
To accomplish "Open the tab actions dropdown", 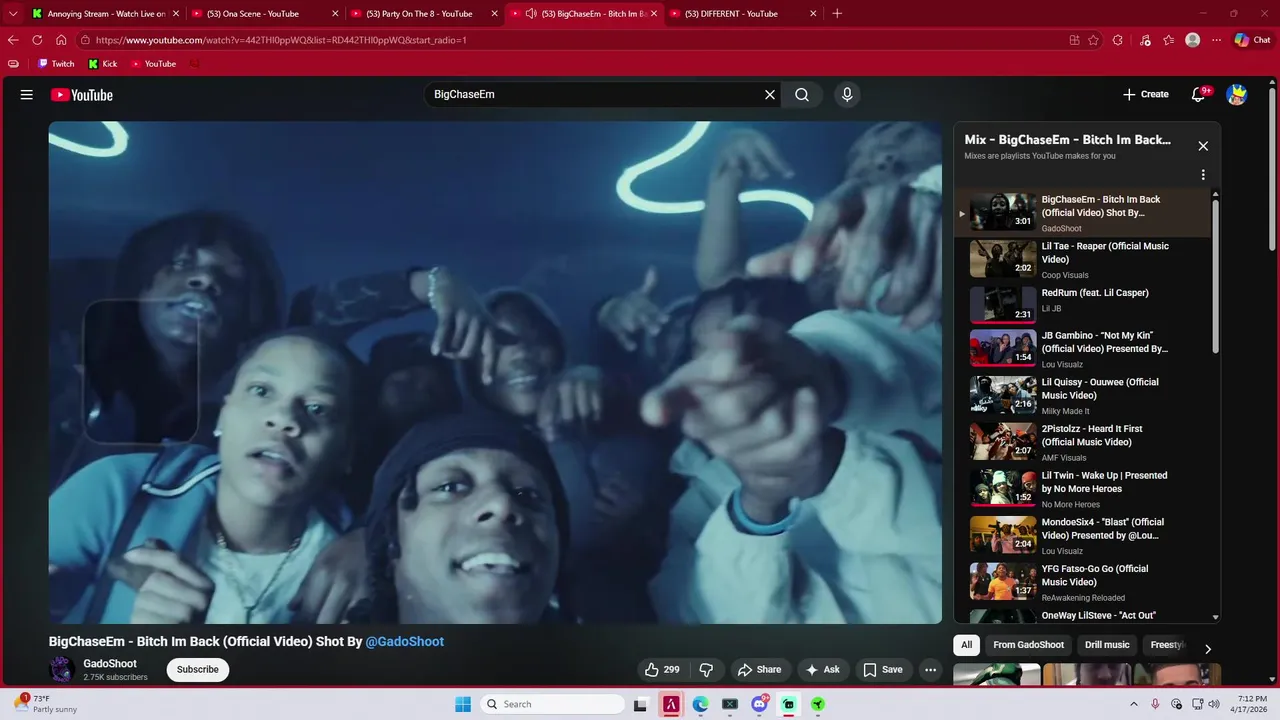I will [x=13, y=14].
